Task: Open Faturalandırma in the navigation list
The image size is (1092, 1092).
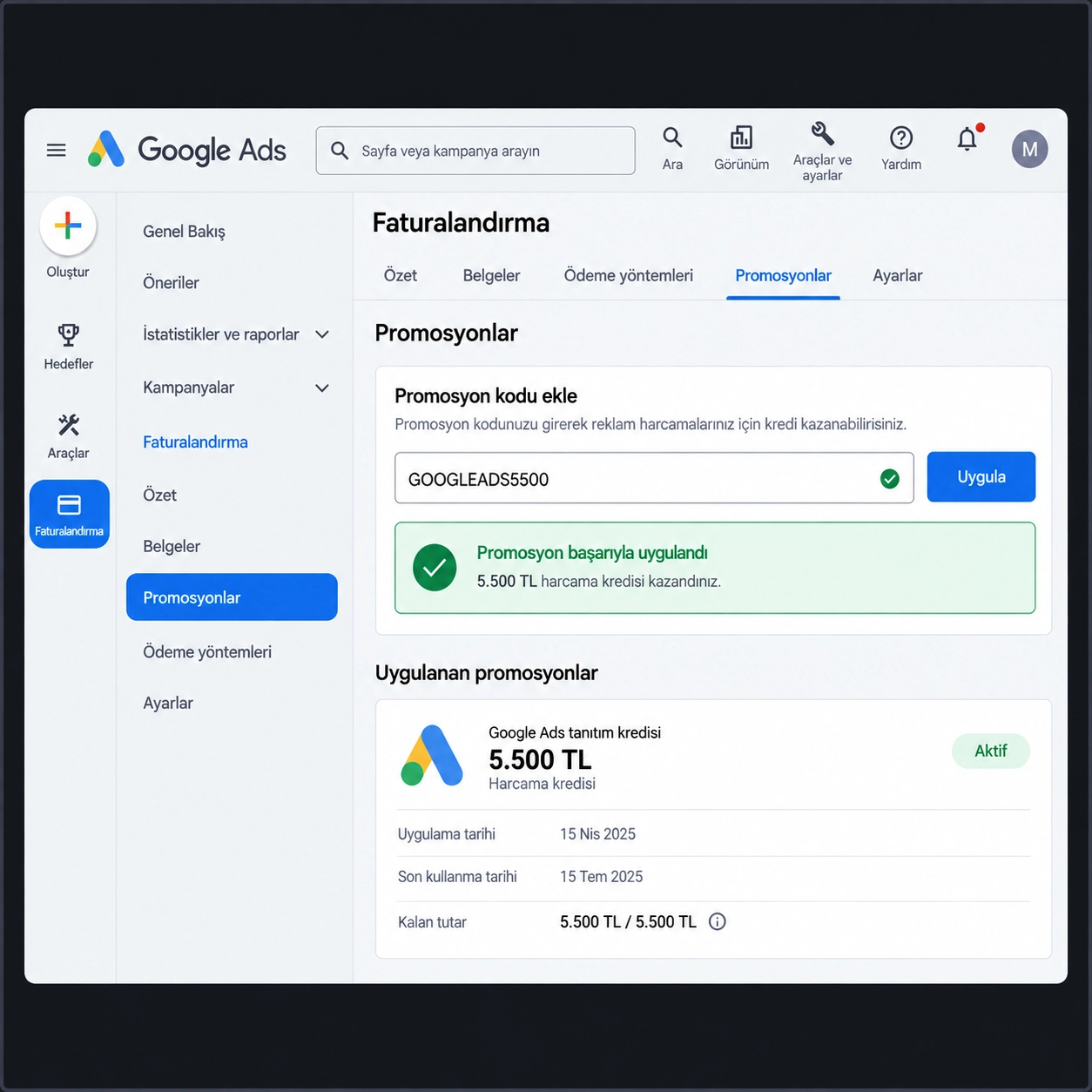Action: (195, 442)
